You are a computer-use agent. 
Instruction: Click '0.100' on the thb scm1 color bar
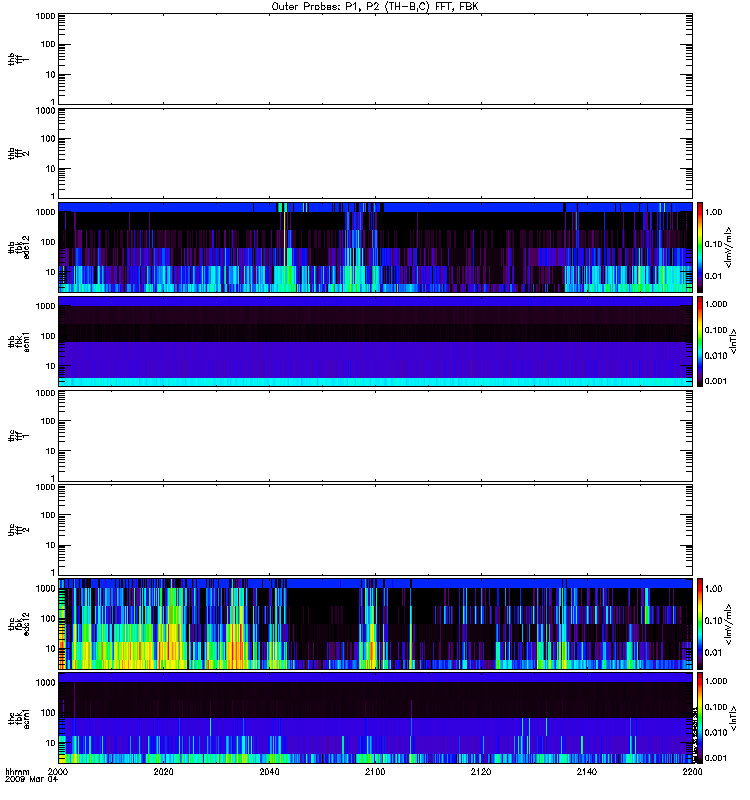tap(716, 330)
